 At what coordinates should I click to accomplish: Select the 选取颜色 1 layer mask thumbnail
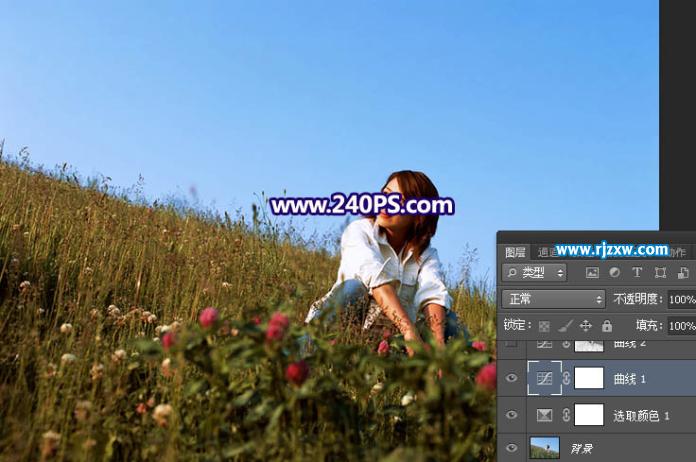pyautogui.click(x=589, y=415)
